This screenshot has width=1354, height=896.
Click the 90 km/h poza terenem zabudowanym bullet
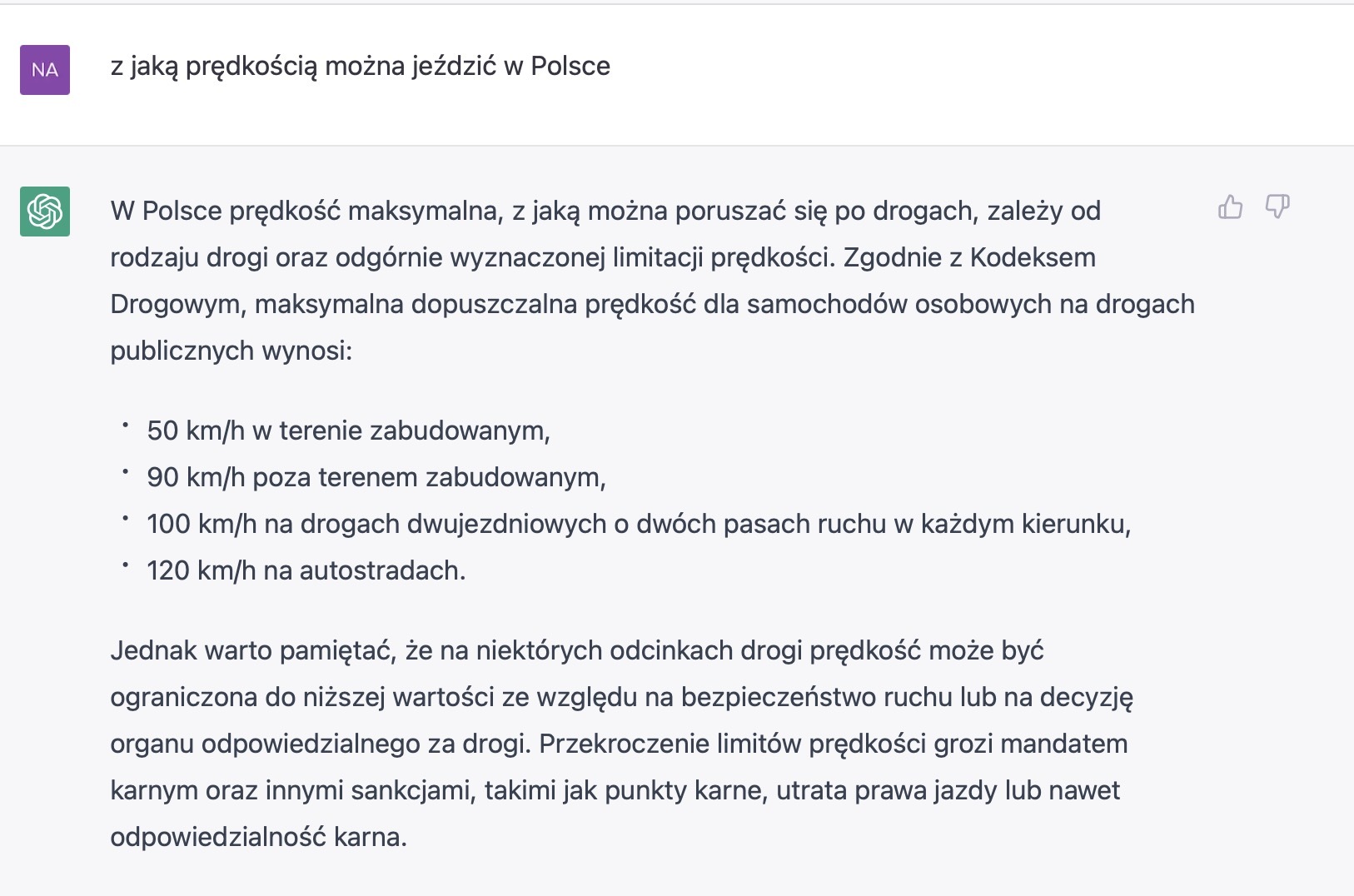[376, 477]
